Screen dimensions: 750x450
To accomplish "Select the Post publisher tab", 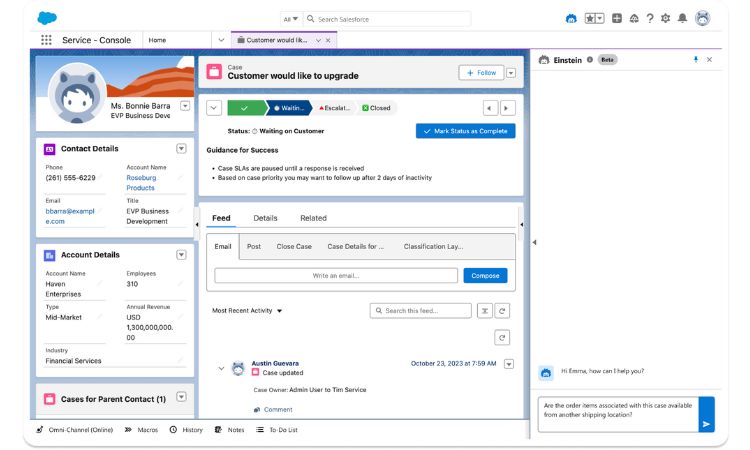I will point(254,247).
